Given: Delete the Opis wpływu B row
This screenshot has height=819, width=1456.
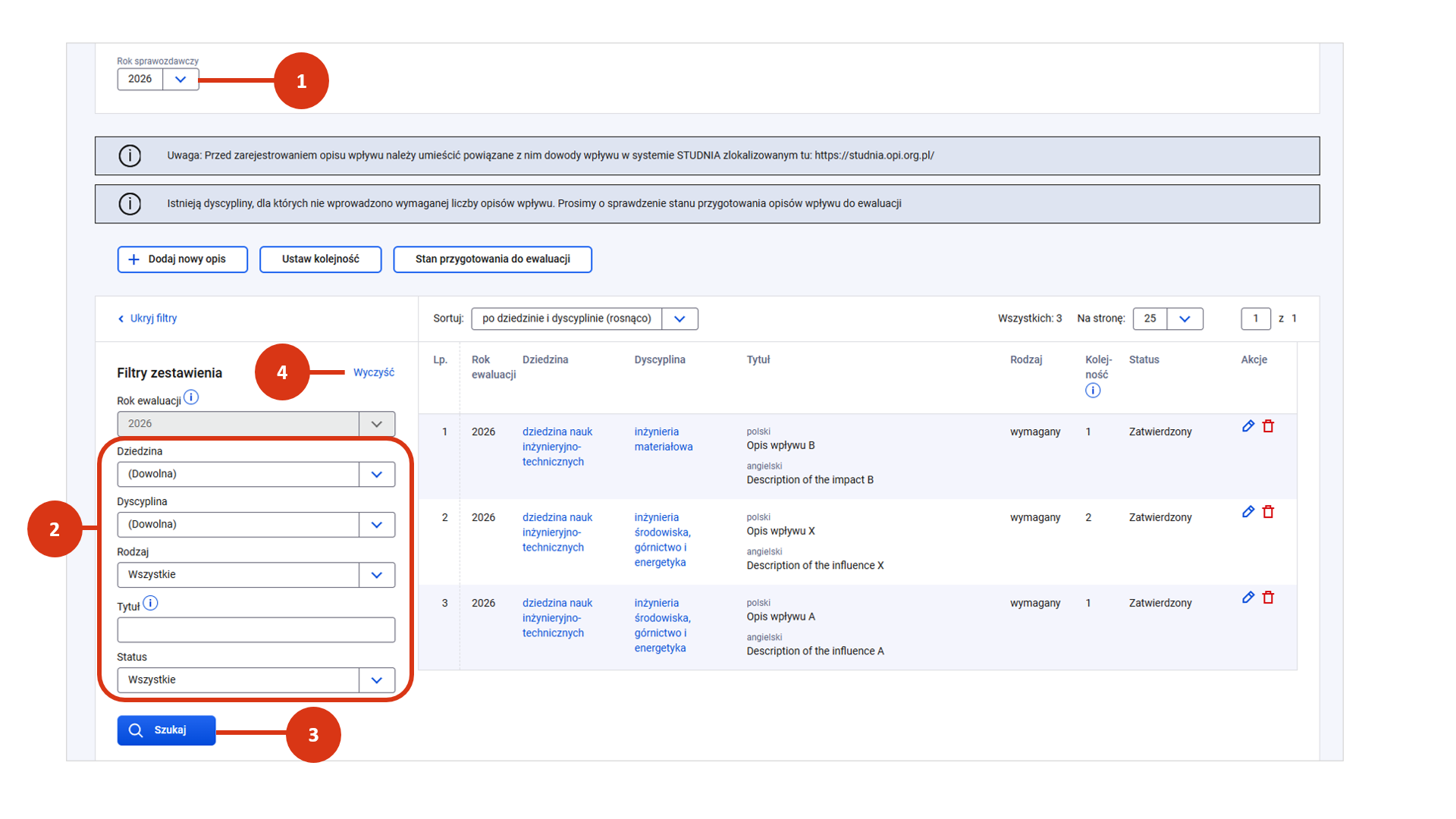Looking at the screenshot, I should point(1268,426).
